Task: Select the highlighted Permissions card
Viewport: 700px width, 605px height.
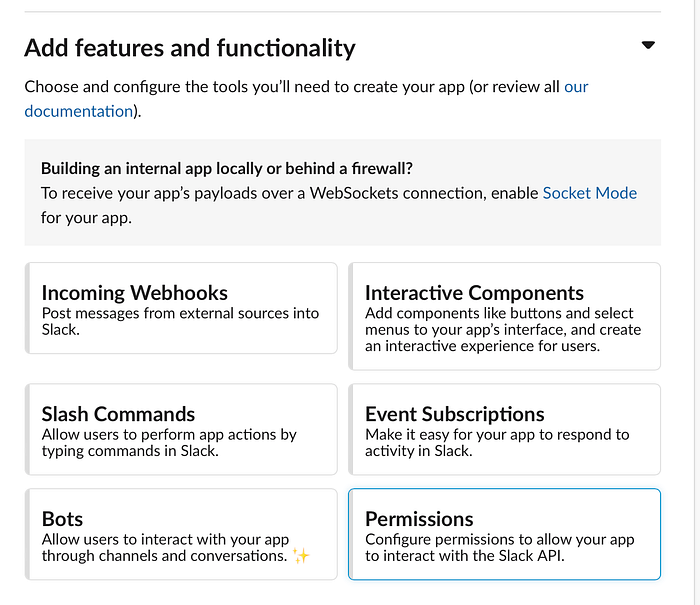Action: [x=504, y=534]
